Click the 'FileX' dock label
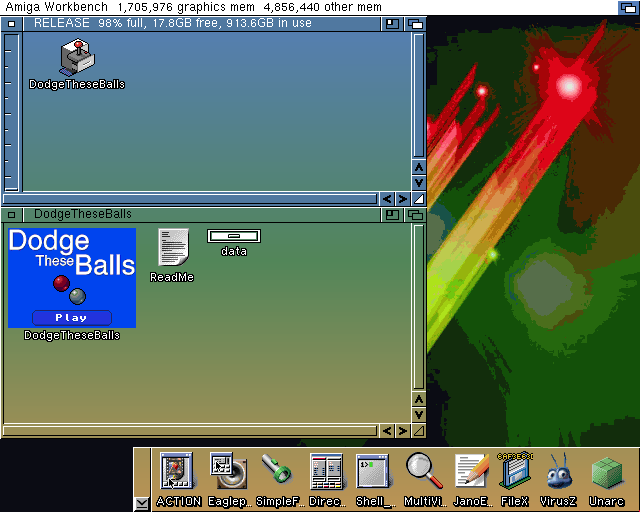The image size is (640, 512). 515,501
